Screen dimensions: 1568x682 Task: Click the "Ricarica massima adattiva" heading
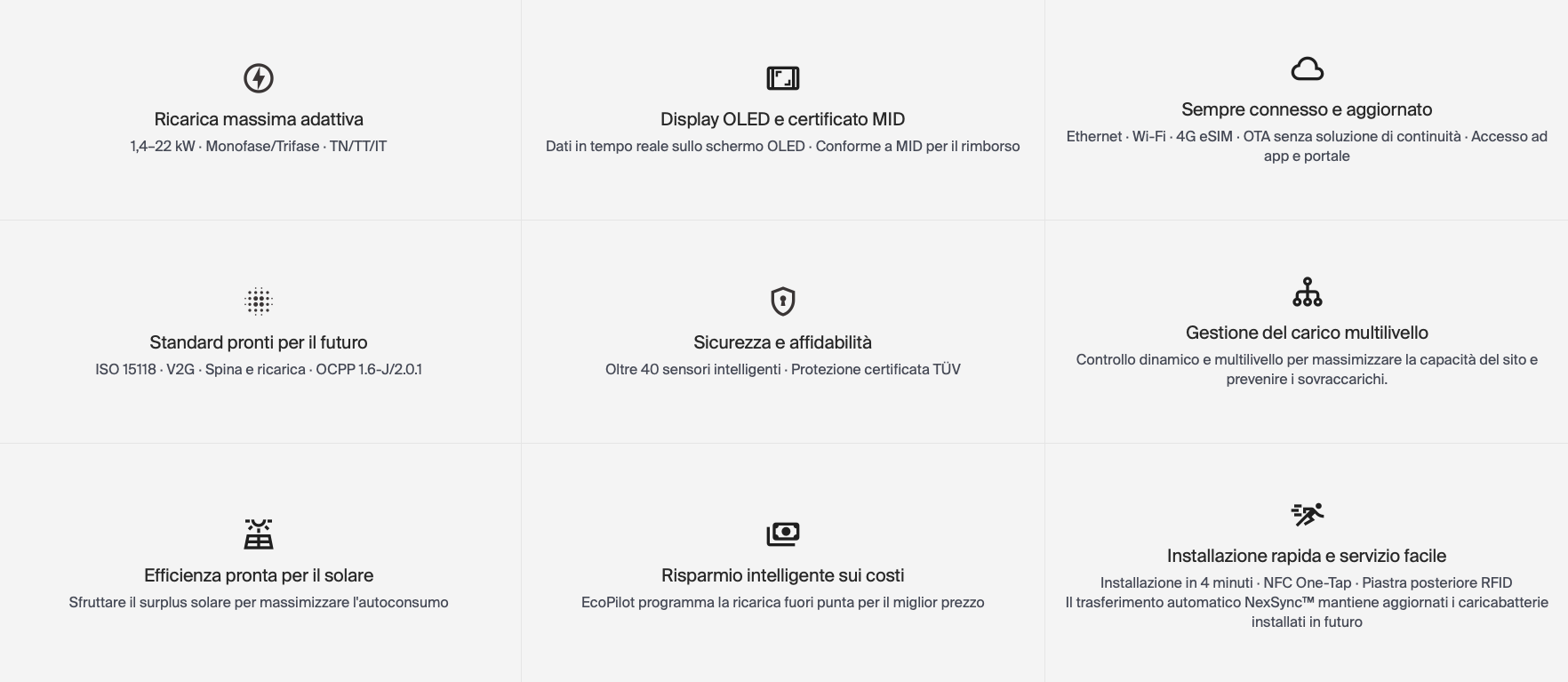pos(259,119)
